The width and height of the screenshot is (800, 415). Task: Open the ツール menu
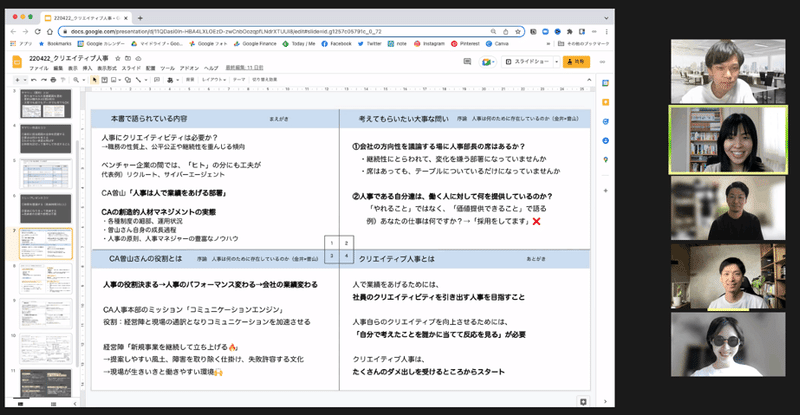point(167,68)
